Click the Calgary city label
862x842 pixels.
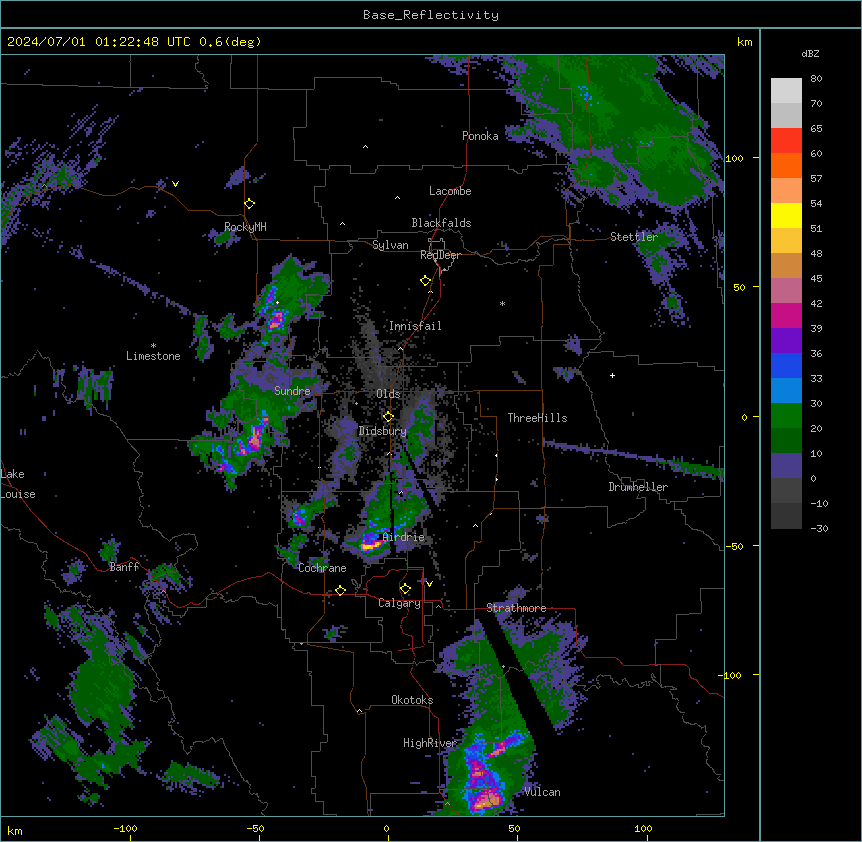pos(400,603)
